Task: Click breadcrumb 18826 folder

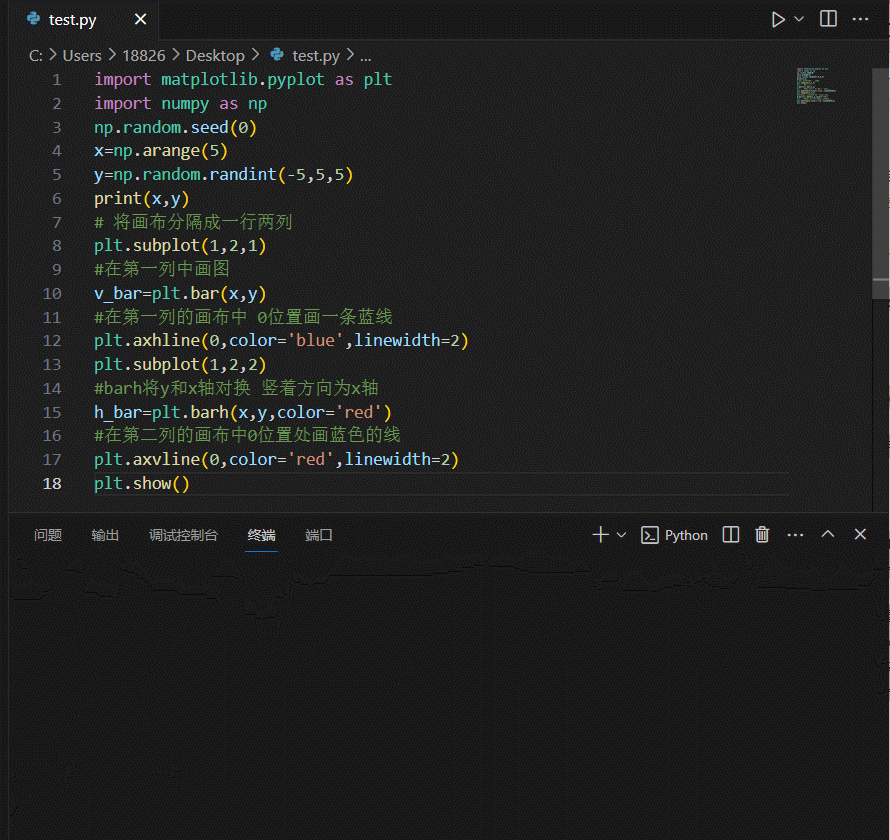Action: 144,56
